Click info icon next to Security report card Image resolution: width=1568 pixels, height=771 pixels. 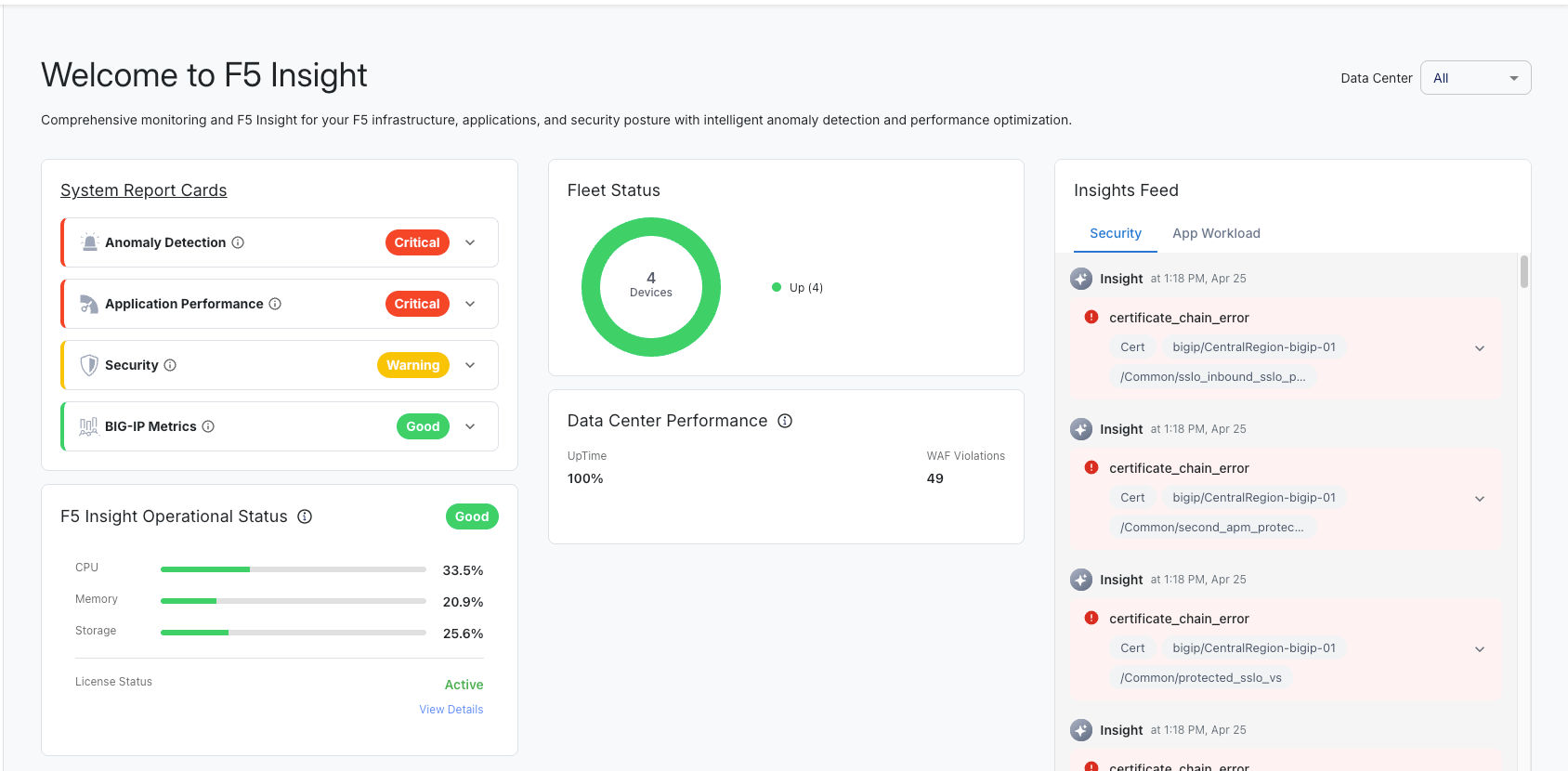tap(170, 365)
